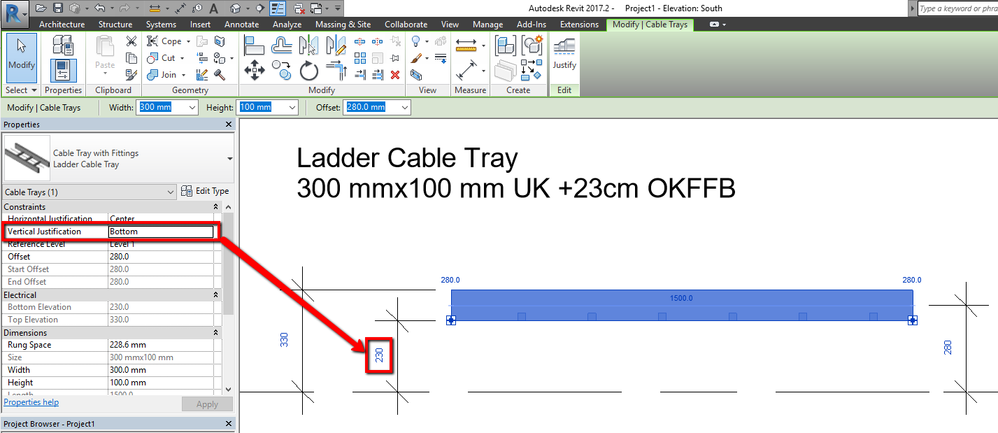Click the Open folder icon in quick access toolbar

(41, 8)
